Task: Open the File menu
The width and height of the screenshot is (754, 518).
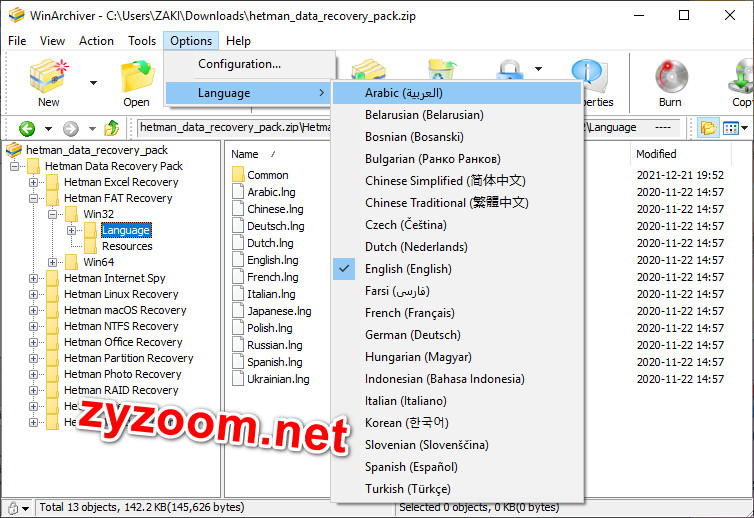Action: [17, 41]
